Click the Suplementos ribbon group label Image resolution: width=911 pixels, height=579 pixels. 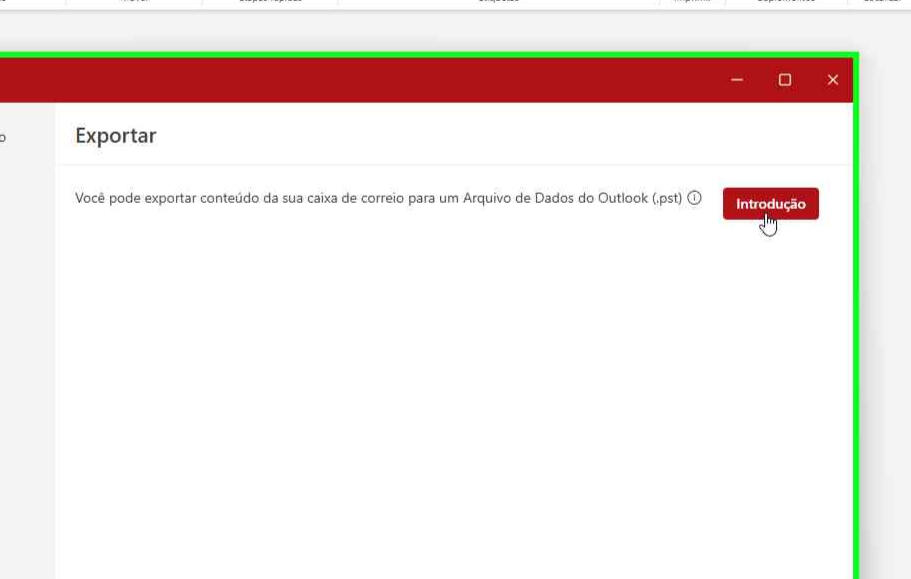click(x=785, y=2)
